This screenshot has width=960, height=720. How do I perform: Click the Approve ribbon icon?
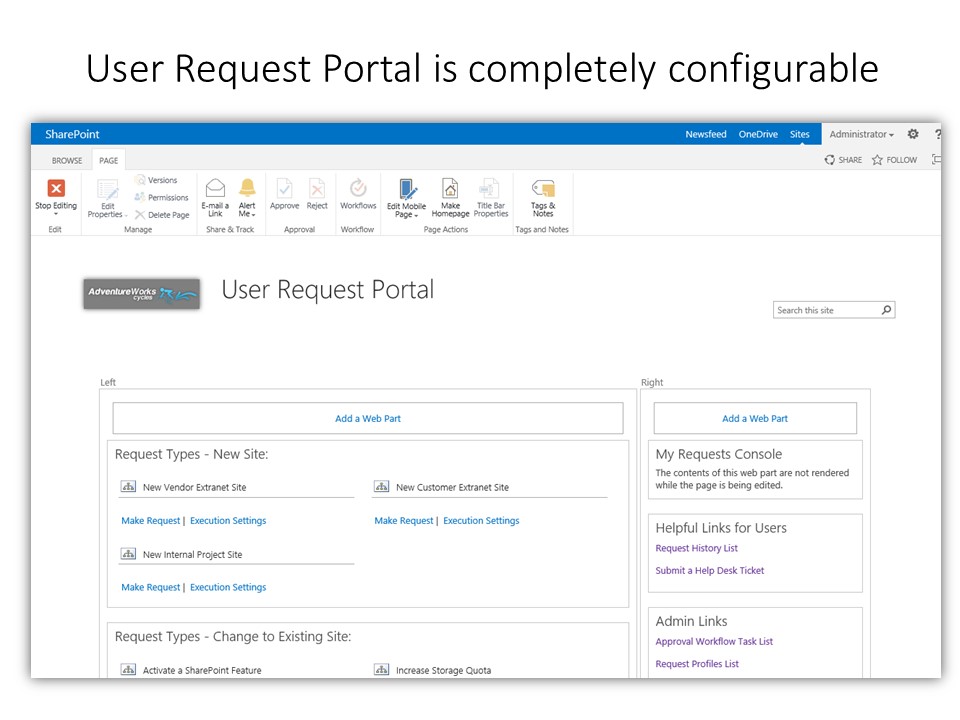(x=285, y=188)
